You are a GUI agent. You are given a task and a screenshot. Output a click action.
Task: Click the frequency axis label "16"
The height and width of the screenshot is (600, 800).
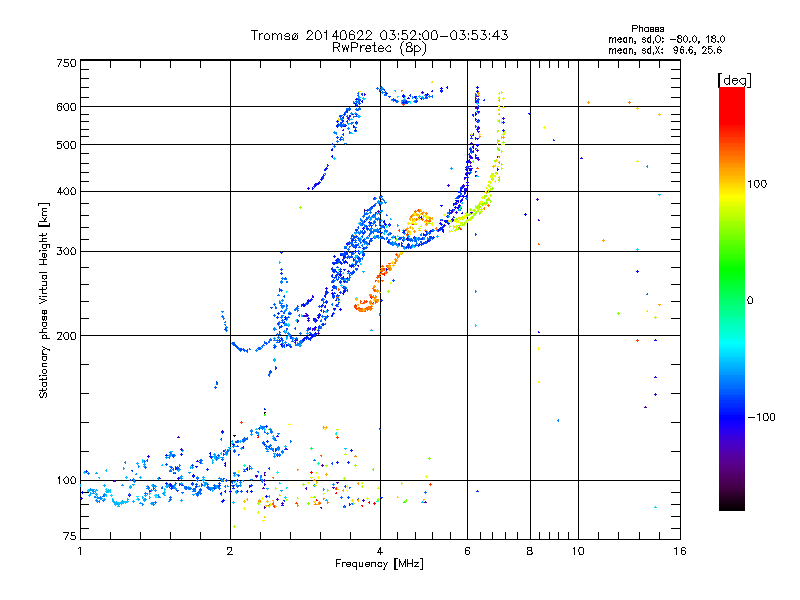[x=680, y=551]
